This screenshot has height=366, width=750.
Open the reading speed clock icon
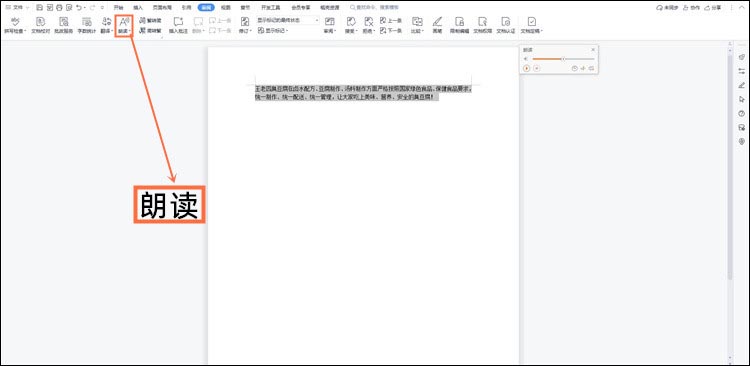pos(574,68)
